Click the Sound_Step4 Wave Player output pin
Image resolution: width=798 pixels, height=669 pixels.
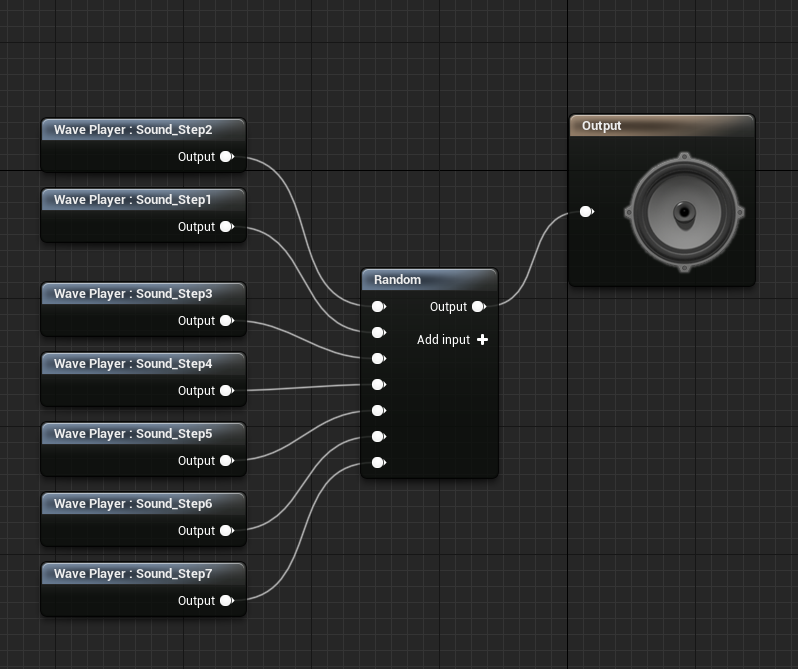(227, 391)
